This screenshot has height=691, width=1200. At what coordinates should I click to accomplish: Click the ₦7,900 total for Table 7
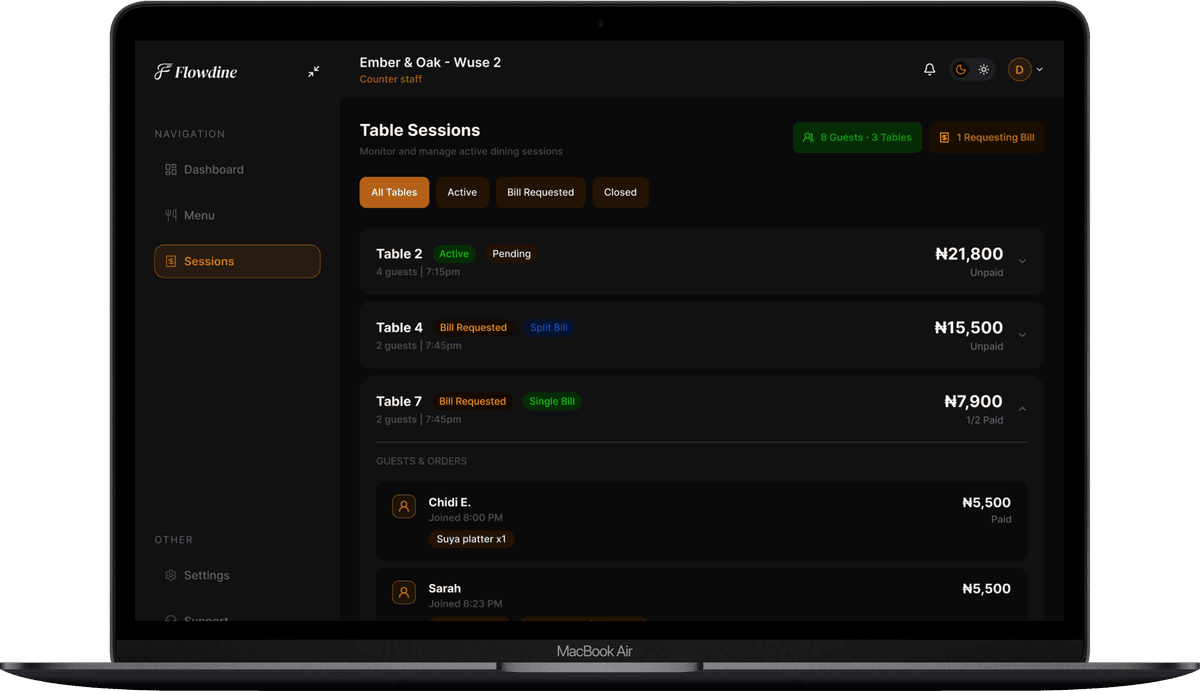click(x=974, y=401)
